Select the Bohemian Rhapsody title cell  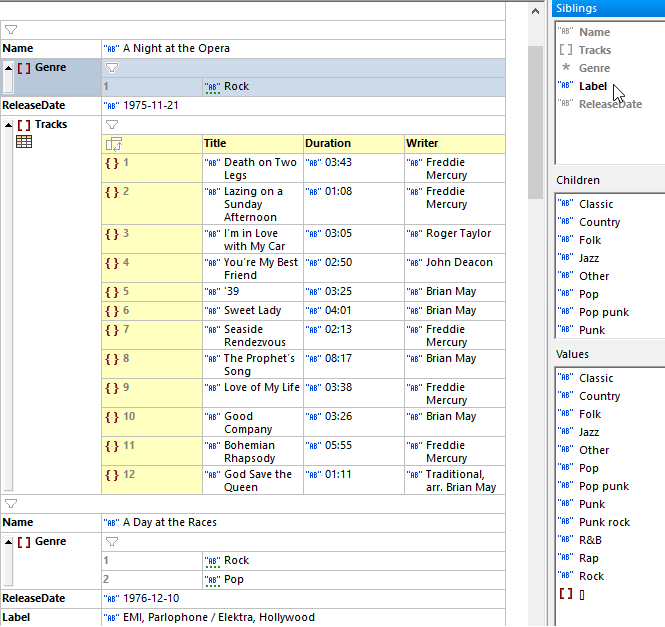coord(249,452)
